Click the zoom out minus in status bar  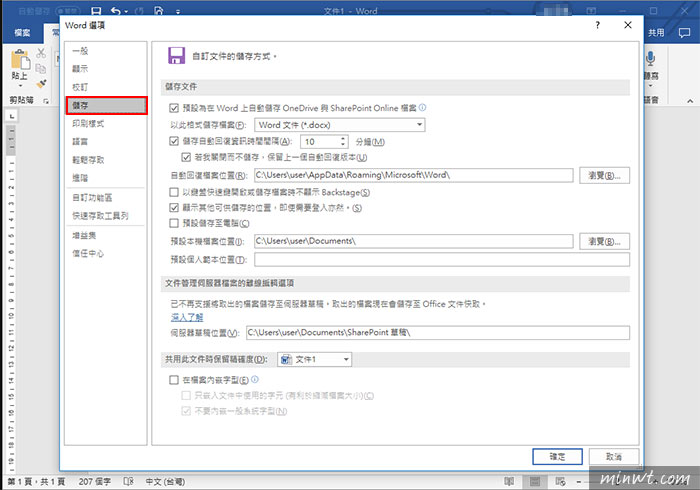click(579, 482)
